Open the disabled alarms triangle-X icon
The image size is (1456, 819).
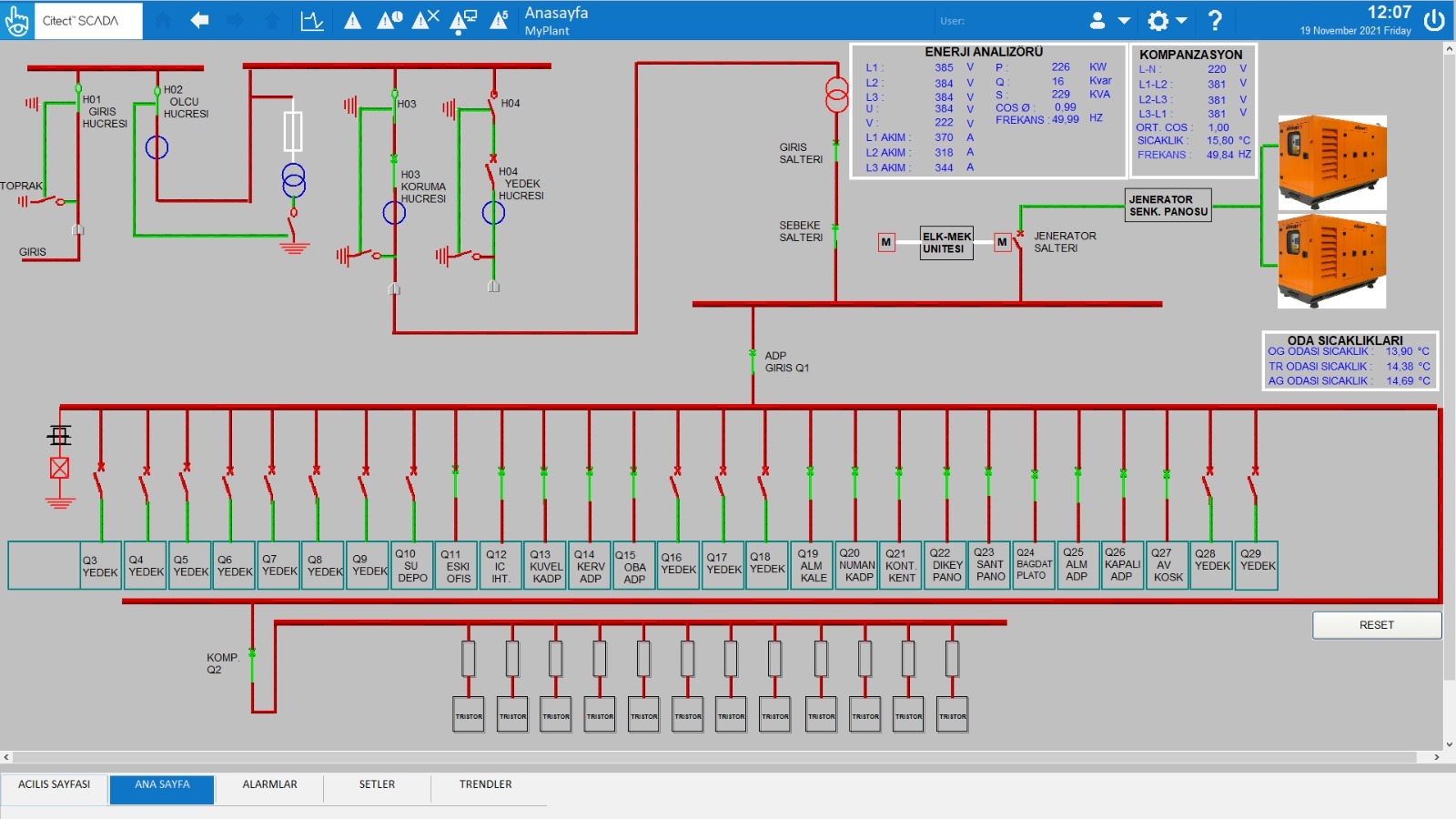[x=425, y=20]
